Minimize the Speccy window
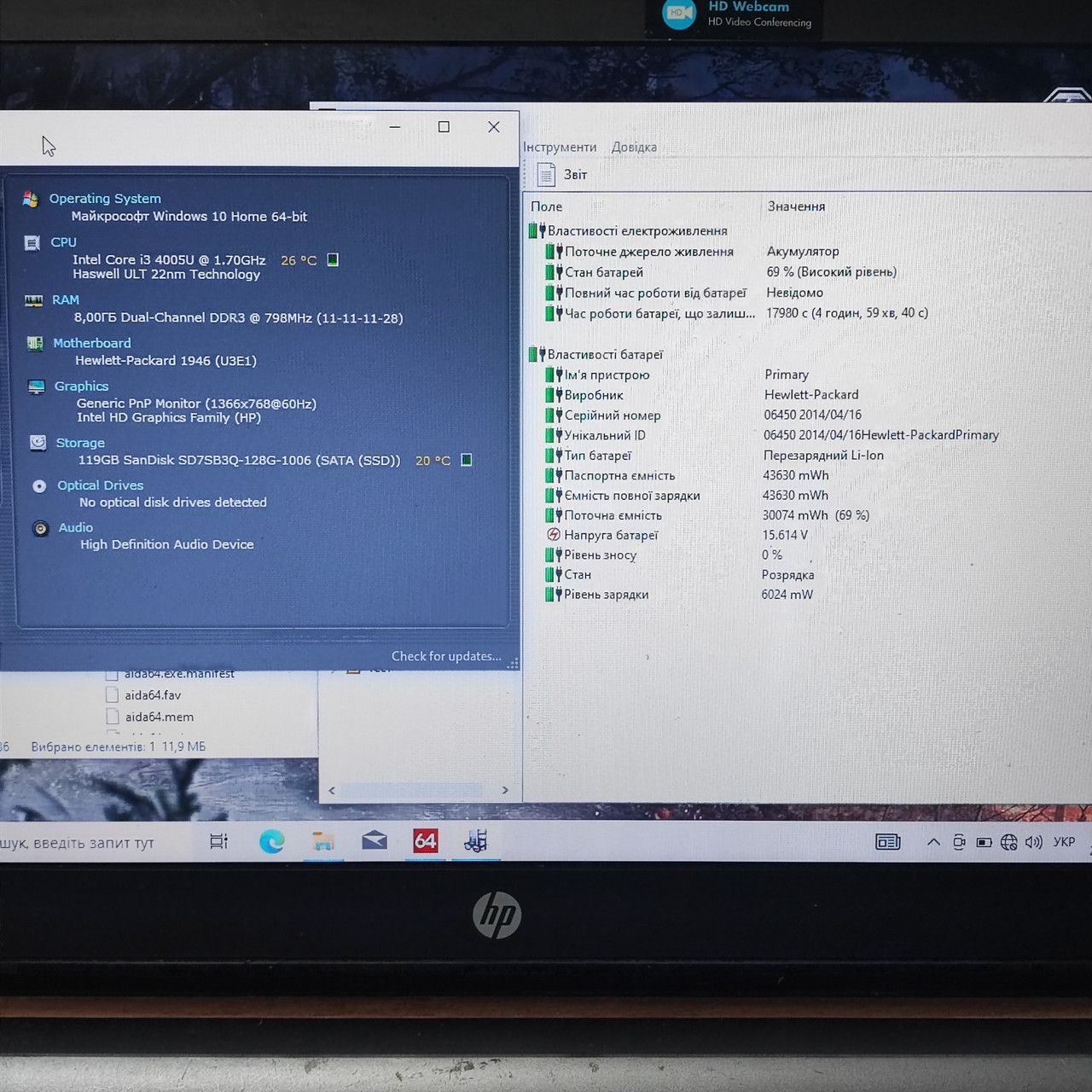The width and height of the screenshot is (1092, 1092). [395, 127]
